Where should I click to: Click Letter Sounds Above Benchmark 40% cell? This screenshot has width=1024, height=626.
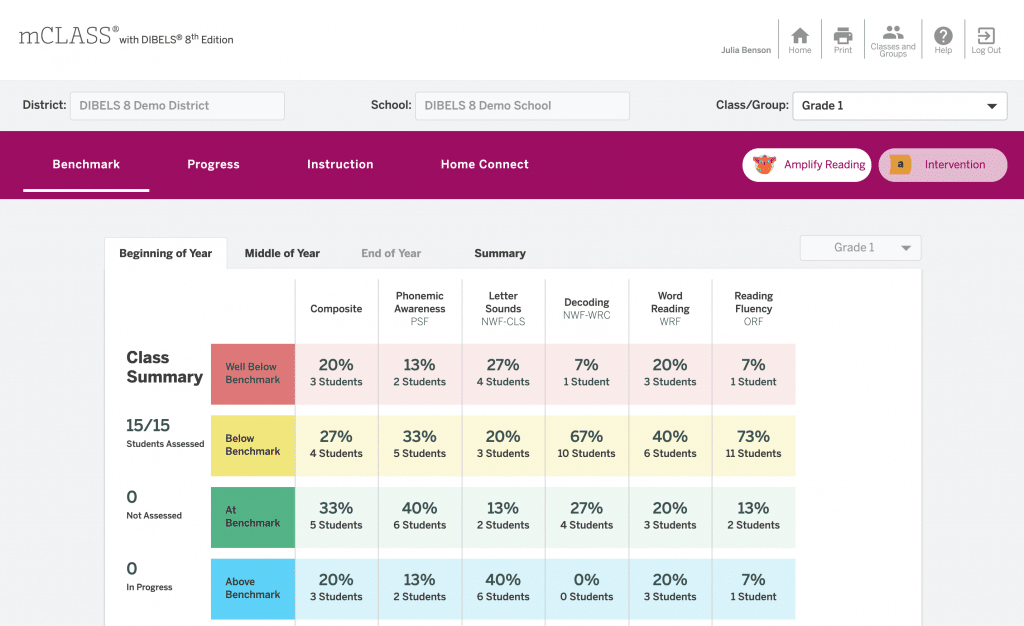click(x=503, y=589)
